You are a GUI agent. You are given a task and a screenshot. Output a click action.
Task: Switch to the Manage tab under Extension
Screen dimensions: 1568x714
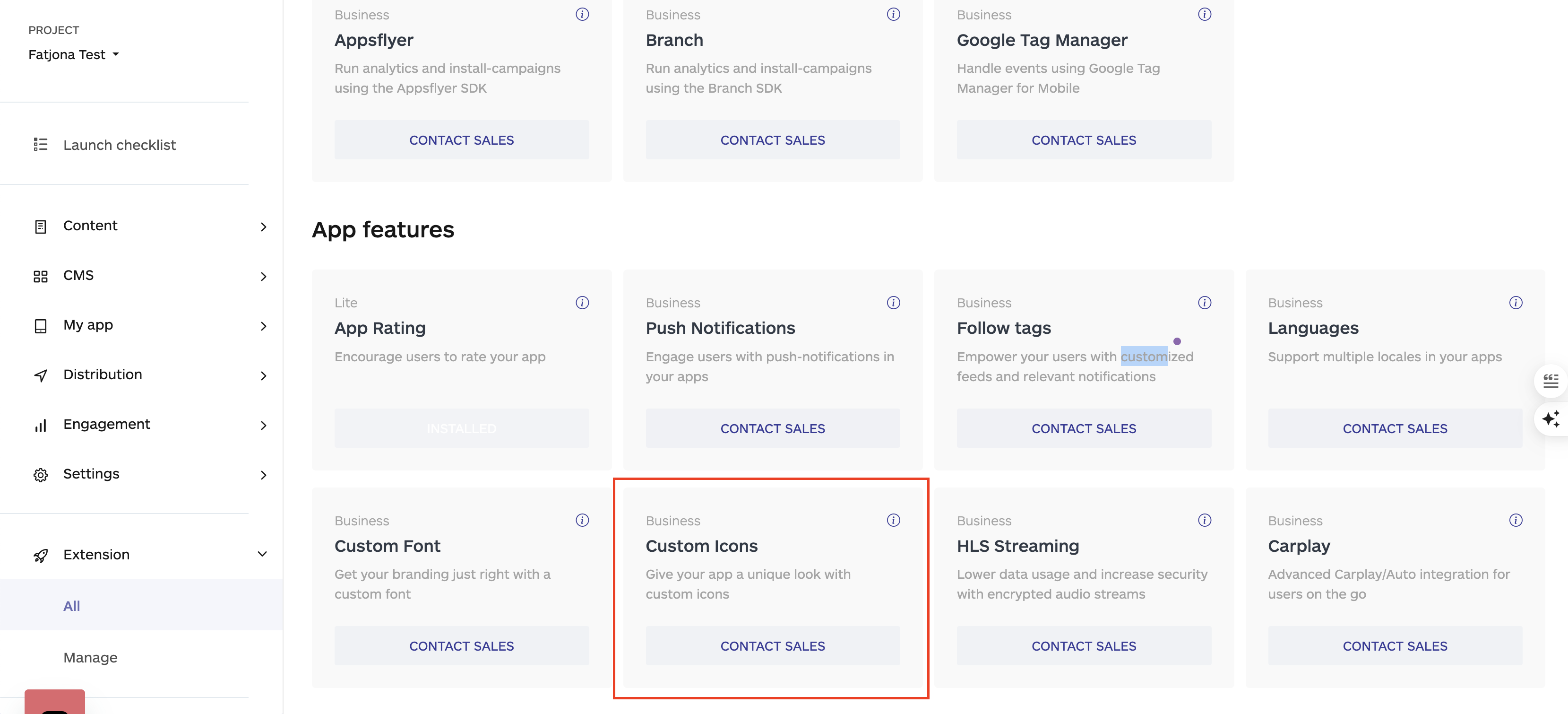click(x=89, y=657)
